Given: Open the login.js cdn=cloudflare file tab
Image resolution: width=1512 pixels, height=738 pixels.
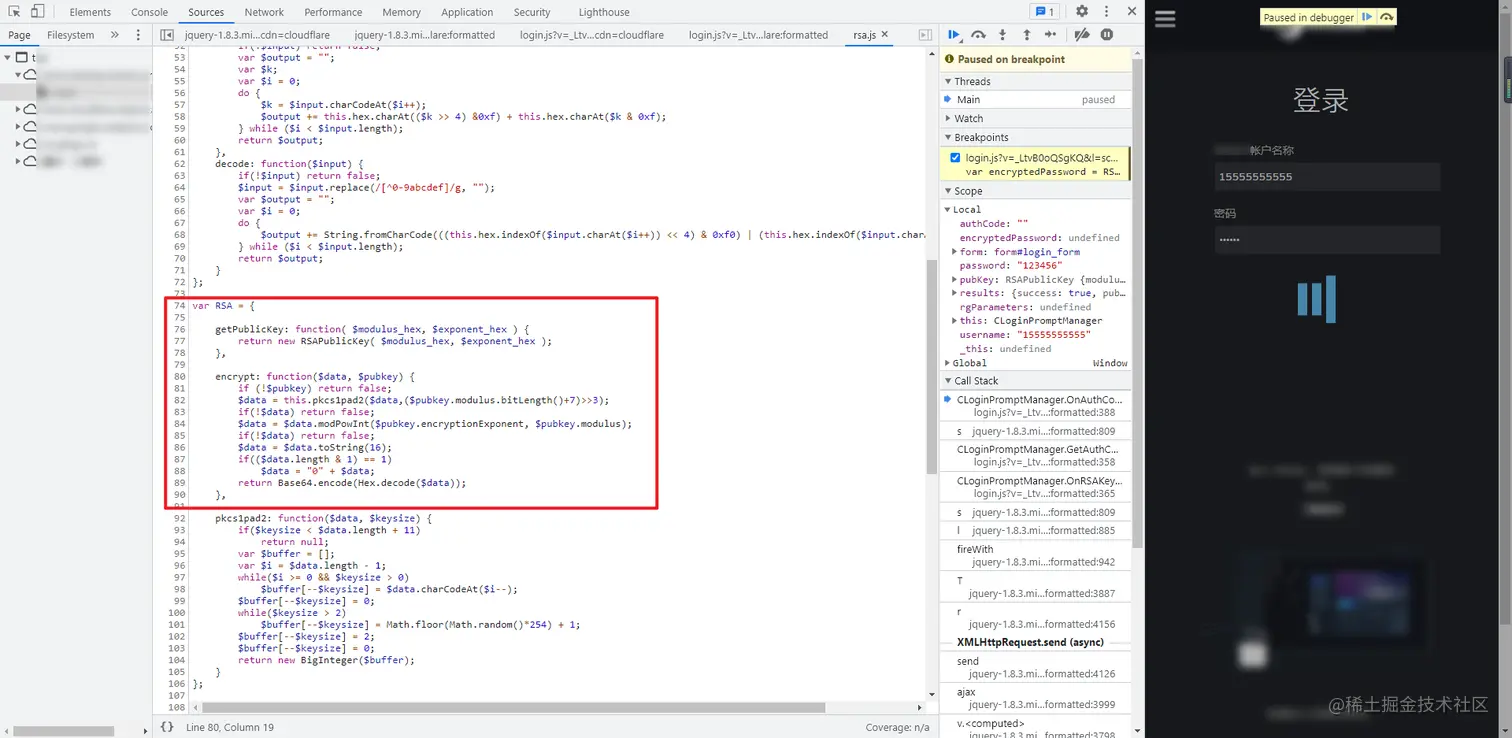Looking at the screenshot, I should point(593,35).
